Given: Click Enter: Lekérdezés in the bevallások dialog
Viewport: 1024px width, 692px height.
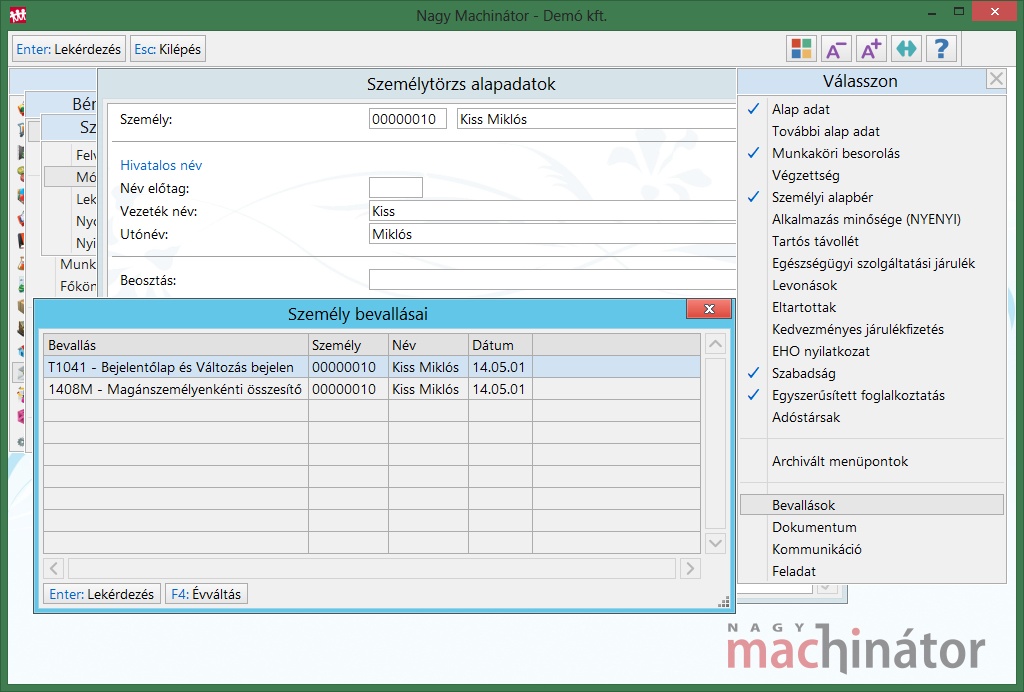Looking at the screenshot, I should [101, 594].
